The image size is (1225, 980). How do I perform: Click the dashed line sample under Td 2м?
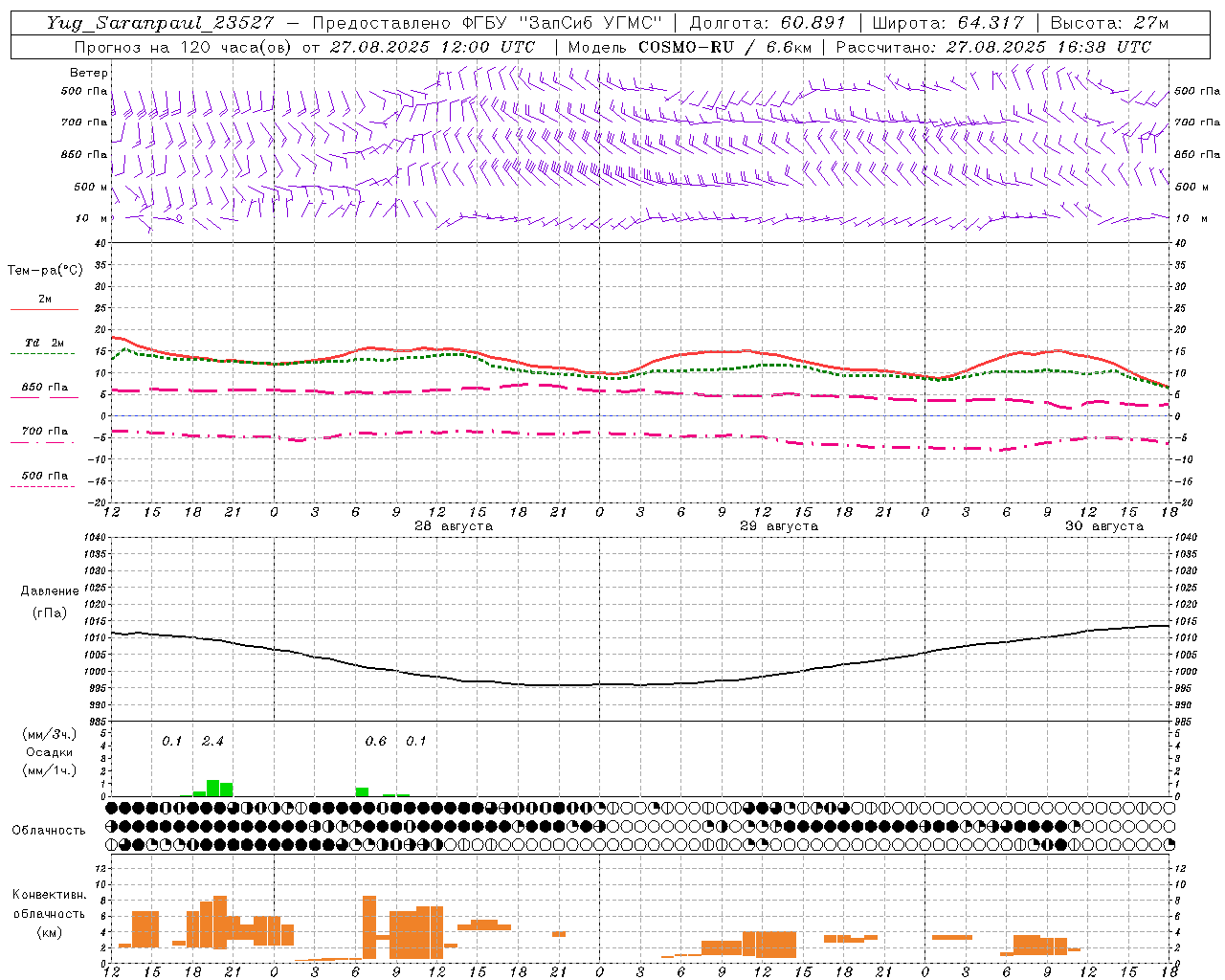[x=43, y=353]
